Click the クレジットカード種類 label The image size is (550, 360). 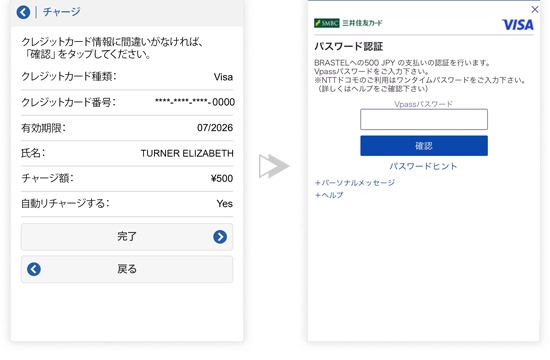tap(69, 76)
